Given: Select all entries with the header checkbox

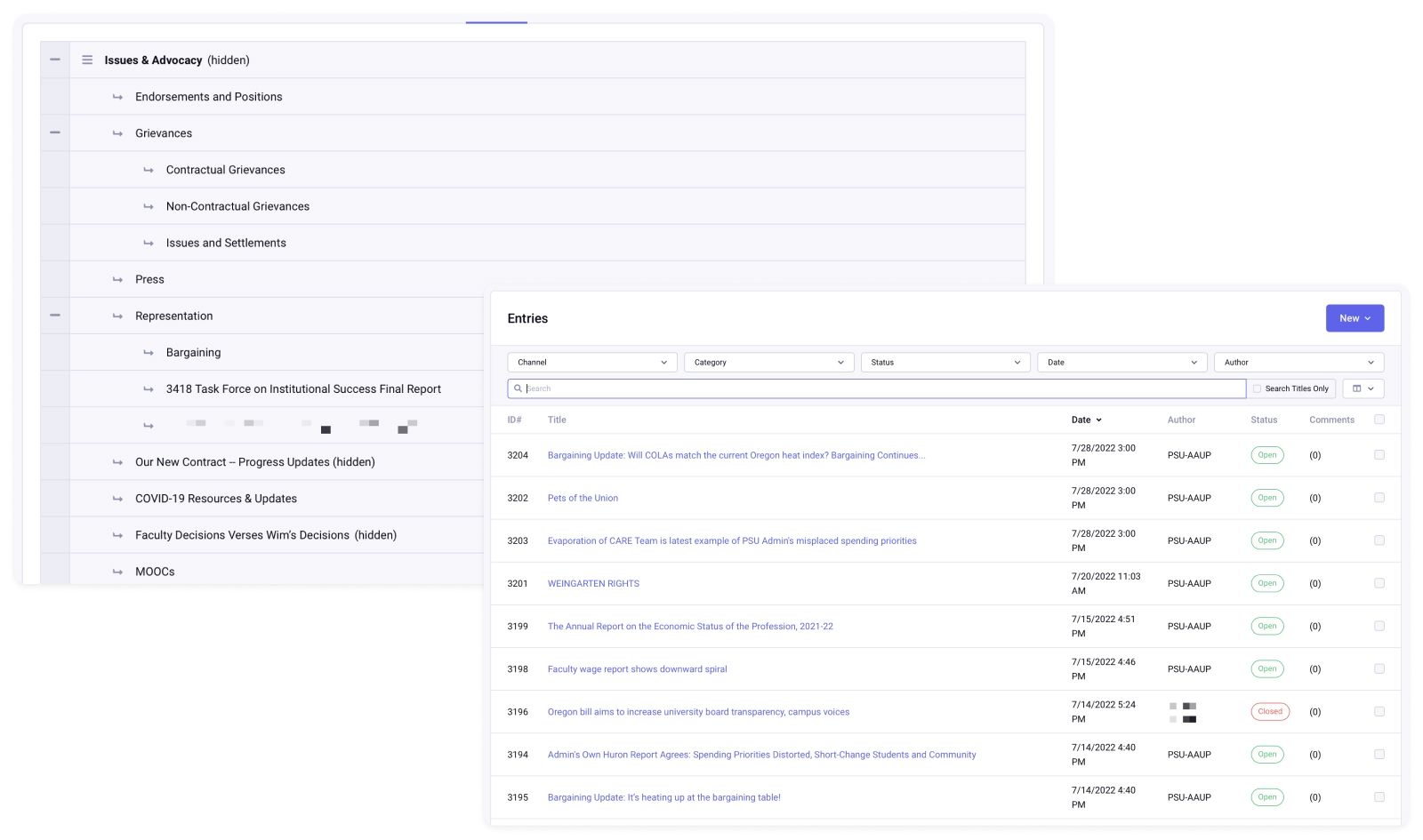Looking at the screenshot, I should [x=1379, y=419].
